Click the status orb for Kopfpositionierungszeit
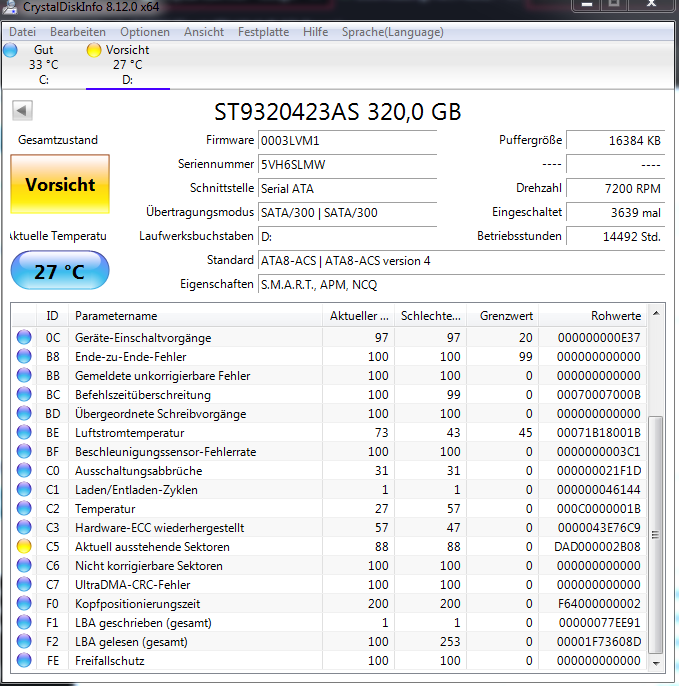679x686 pixels. coord(24,603)
